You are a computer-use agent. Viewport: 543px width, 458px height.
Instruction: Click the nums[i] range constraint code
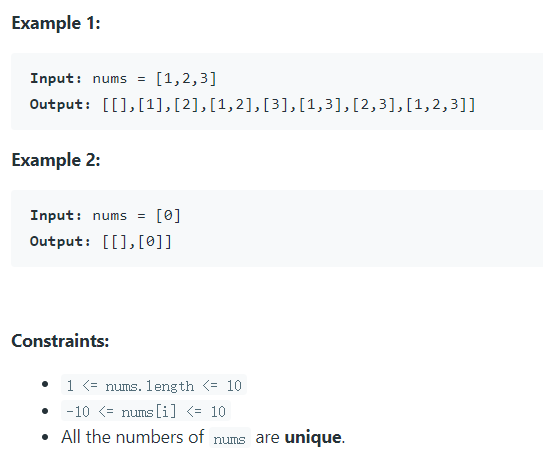[146, 412]
